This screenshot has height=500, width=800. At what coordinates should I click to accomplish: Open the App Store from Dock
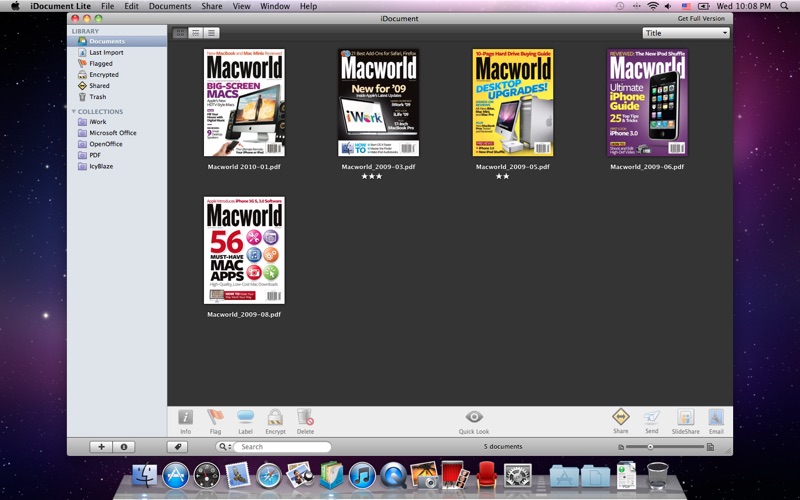point(176,476)
